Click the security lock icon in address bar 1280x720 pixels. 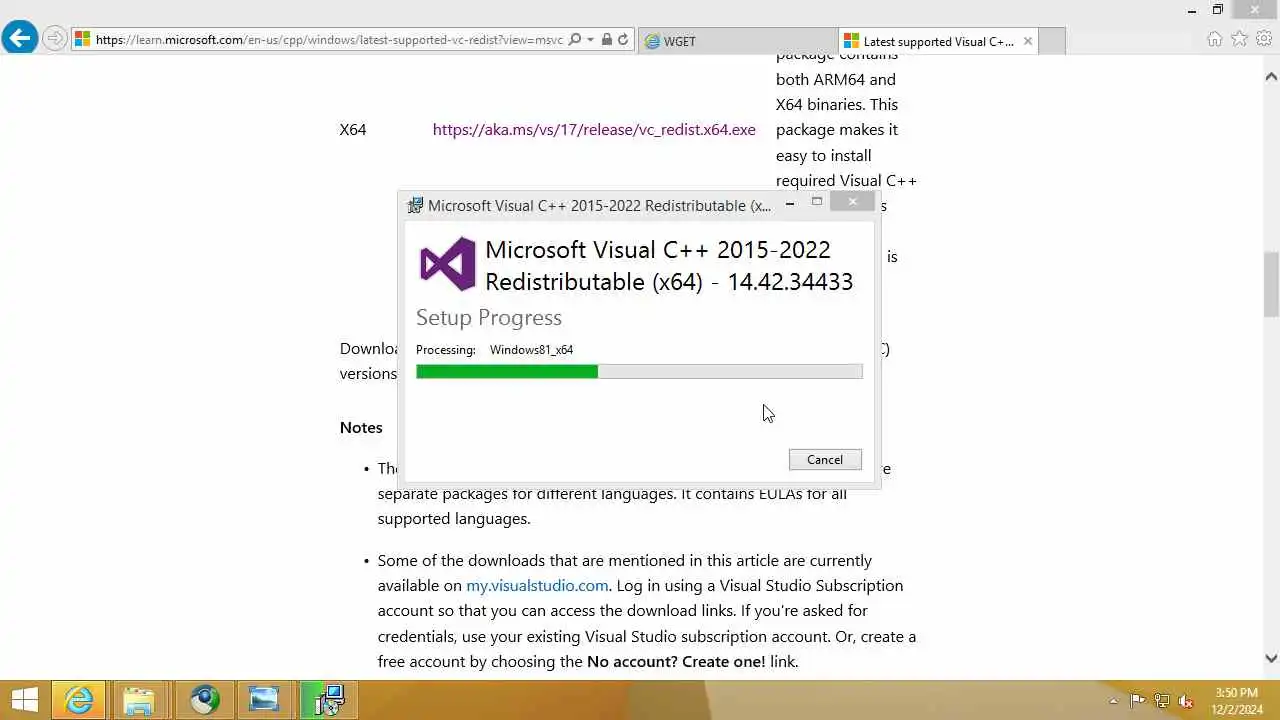coord(607,40)
